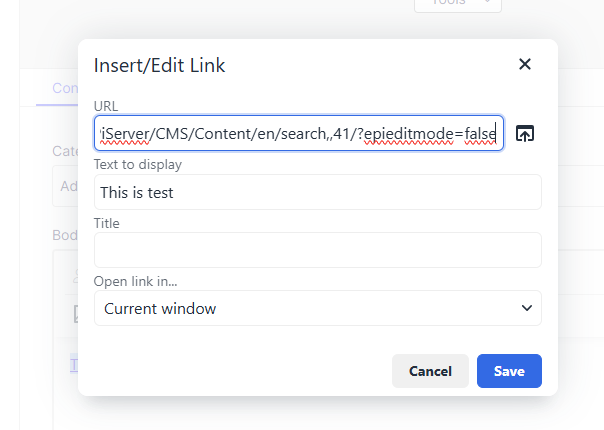Image resolution: width=604 pixels, height=430 pixels.
Task: Click the 'Text to display' label
Action: point(137,164)
